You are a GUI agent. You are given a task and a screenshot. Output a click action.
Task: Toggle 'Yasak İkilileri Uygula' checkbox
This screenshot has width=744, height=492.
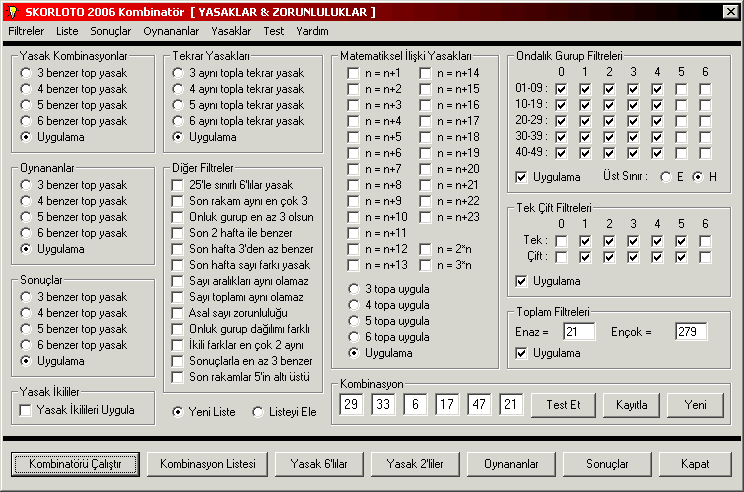(26, 410)
